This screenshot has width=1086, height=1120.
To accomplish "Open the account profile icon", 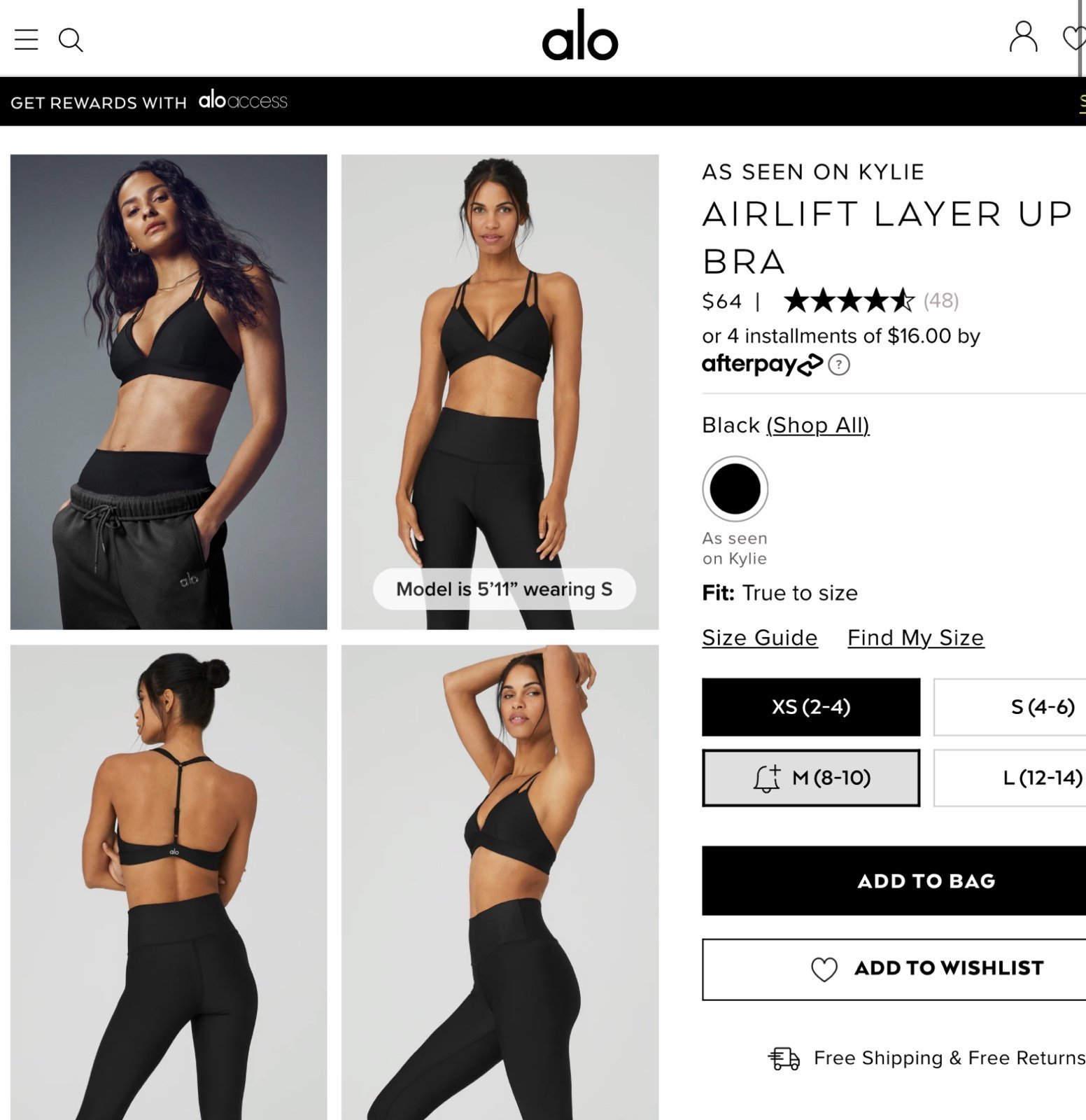I will pos(1023,36).
